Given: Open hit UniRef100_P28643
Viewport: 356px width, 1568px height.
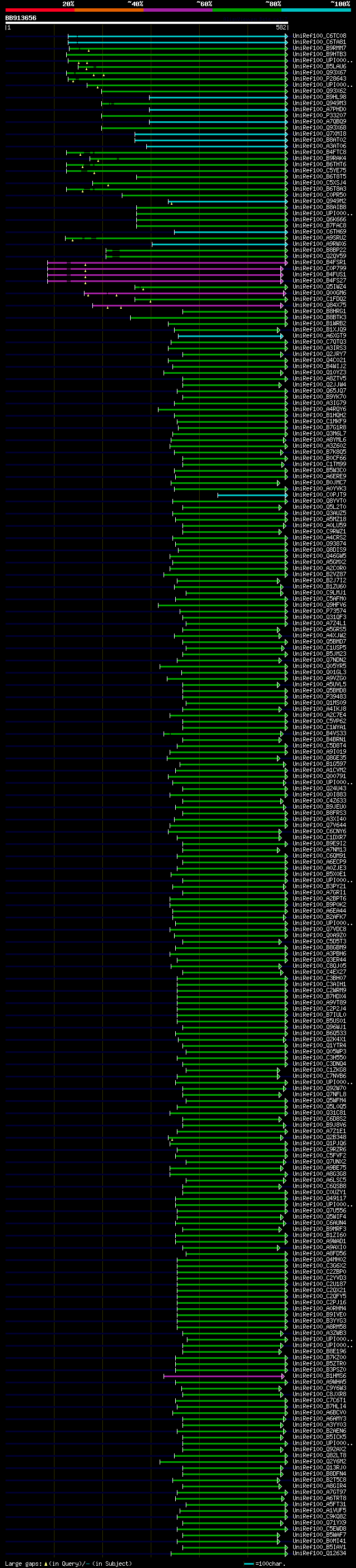Looking at the screenshot, I should coord(319,78).
